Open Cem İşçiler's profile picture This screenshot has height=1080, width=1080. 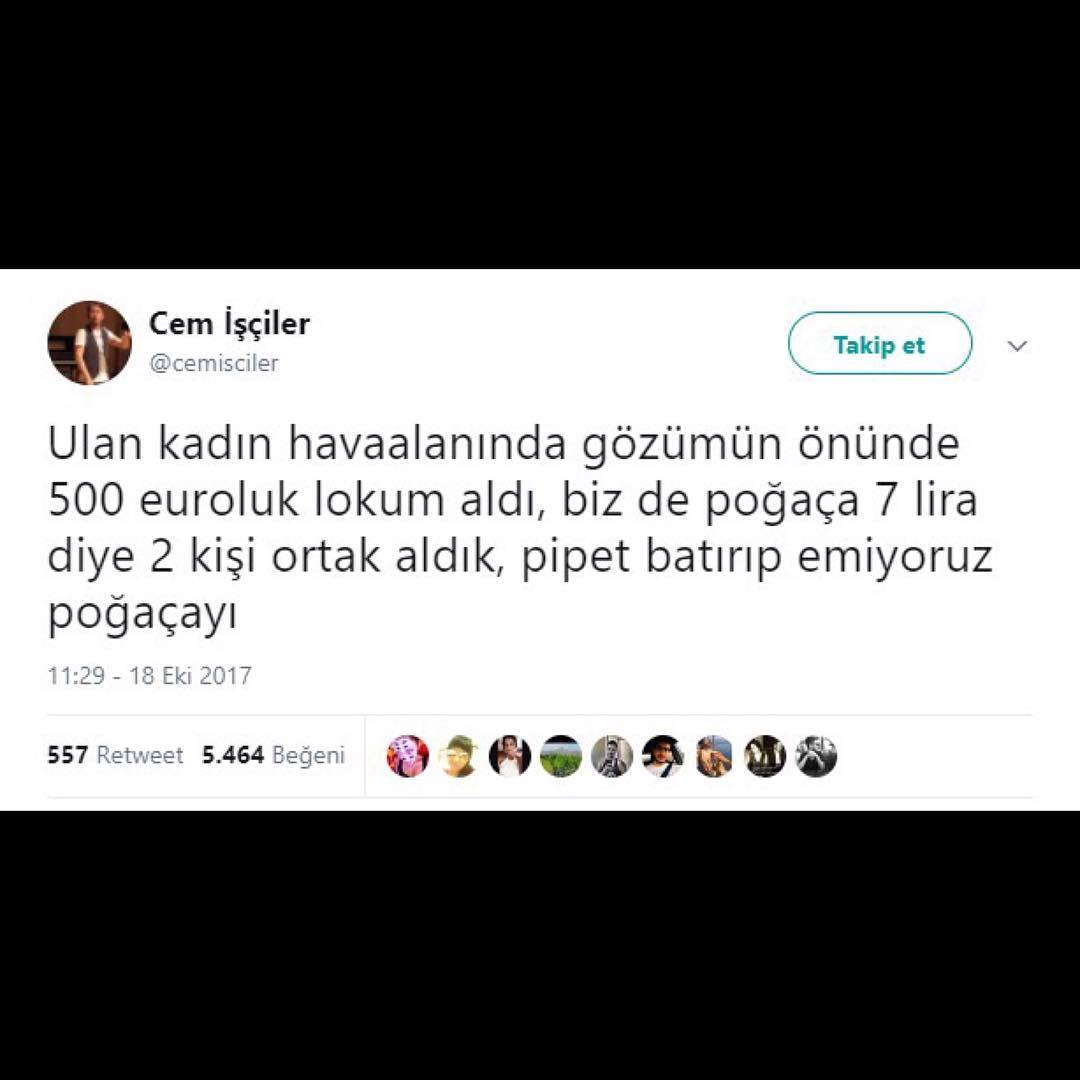pos(90,342)
